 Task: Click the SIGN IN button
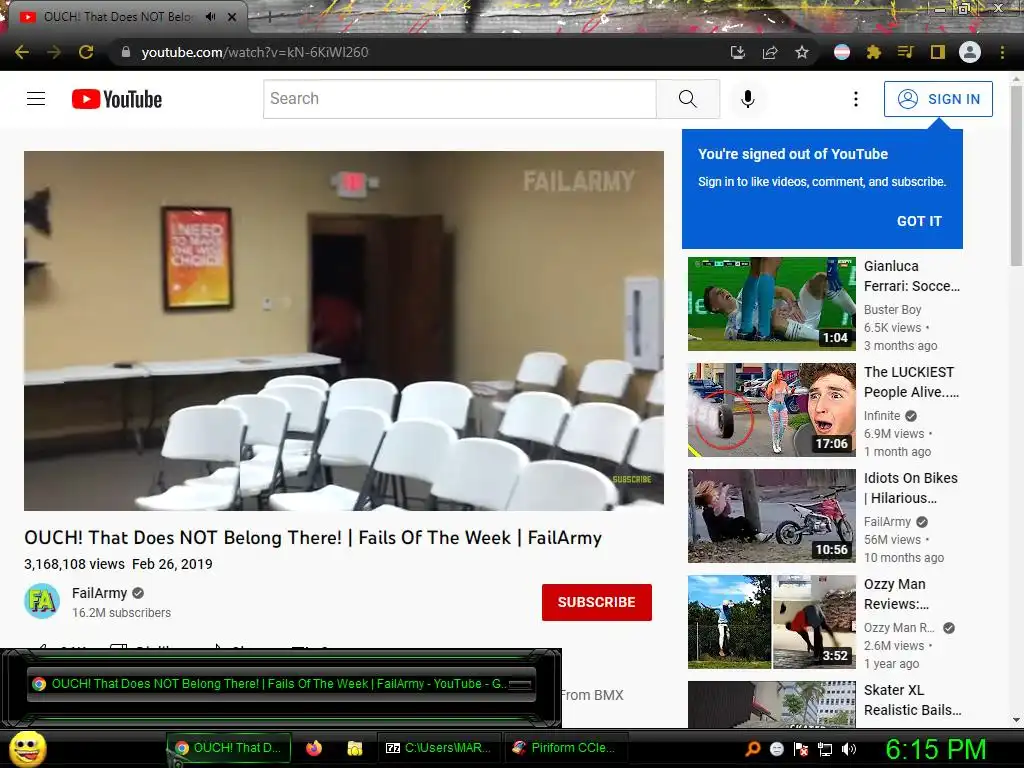pyautogui.click(x=938, y=99)
